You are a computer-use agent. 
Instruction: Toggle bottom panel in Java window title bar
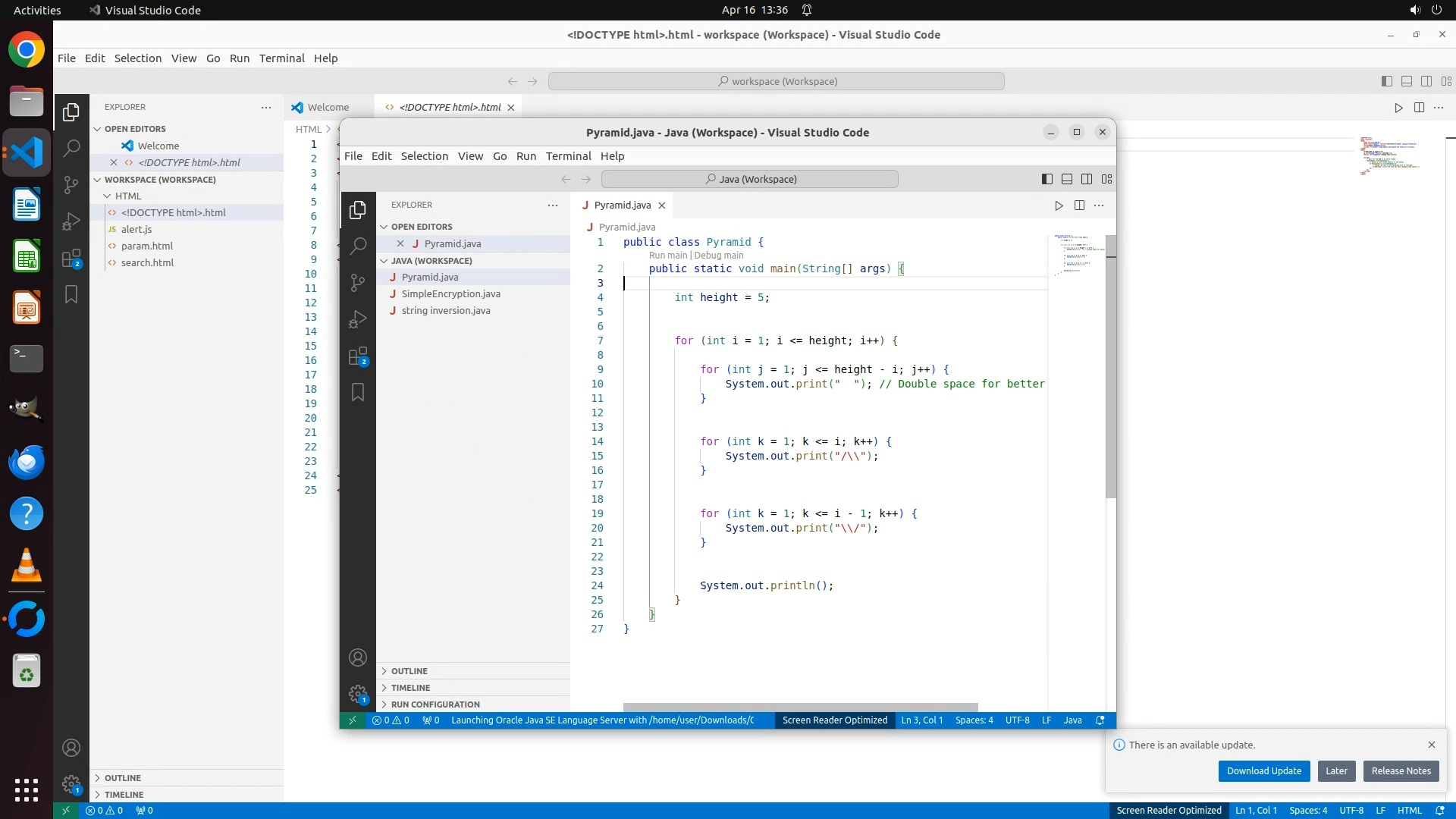(x=1066, y=179)
